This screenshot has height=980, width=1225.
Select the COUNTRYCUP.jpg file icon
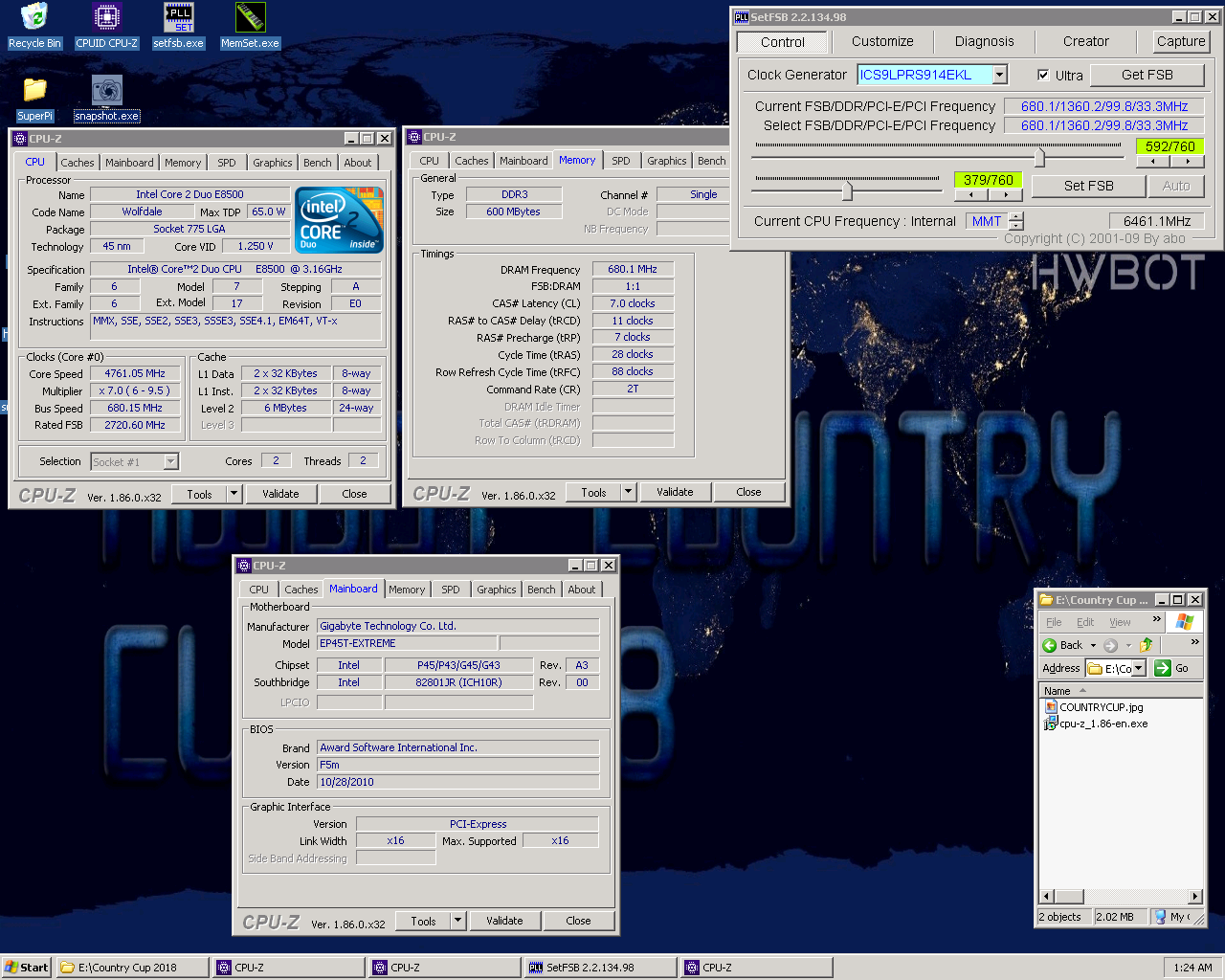click(1051, 707)
